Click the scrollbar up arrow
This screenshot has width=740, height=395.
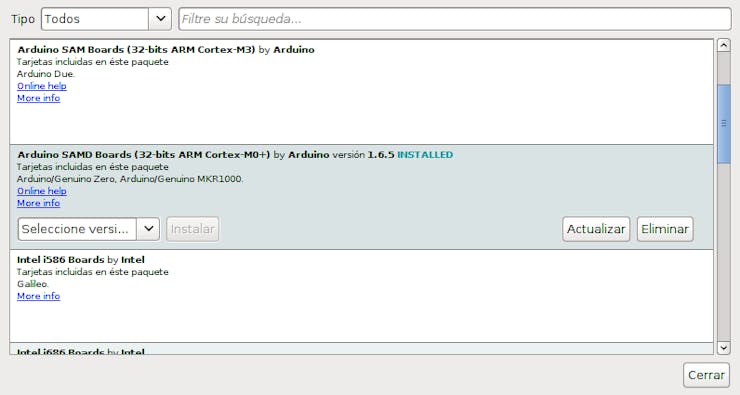[723, 45]
